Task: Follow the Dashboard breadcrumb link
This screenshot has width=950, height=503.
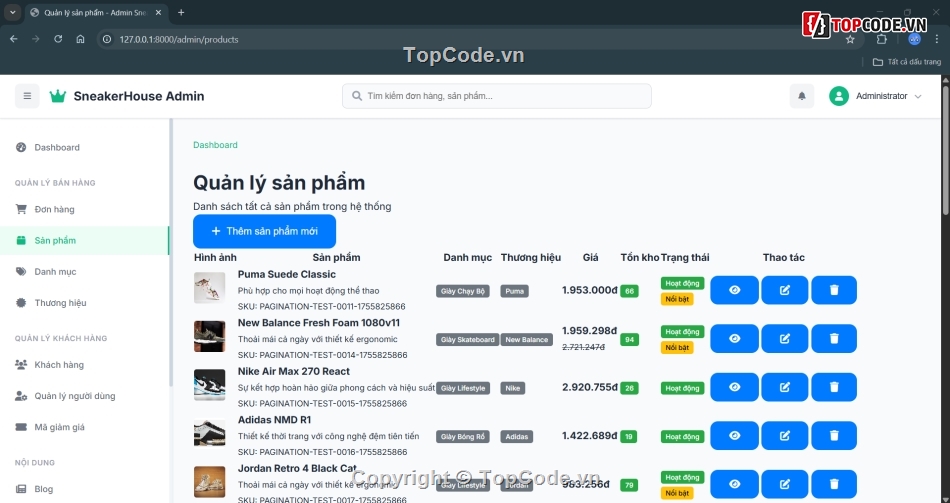Action: [215, 145]
